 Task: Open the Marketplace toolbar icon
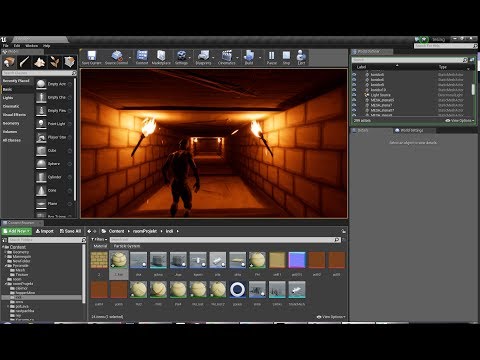click(x=161, y=56)
